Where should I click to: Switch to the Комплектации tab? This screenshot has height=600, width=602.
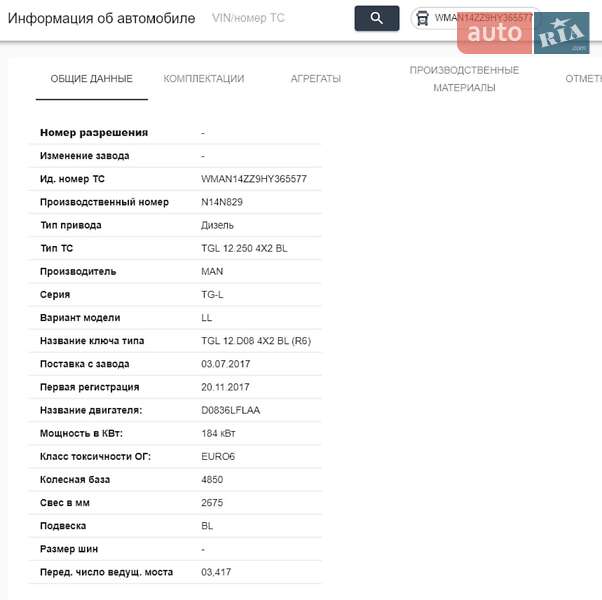click(x=203, y=79)
